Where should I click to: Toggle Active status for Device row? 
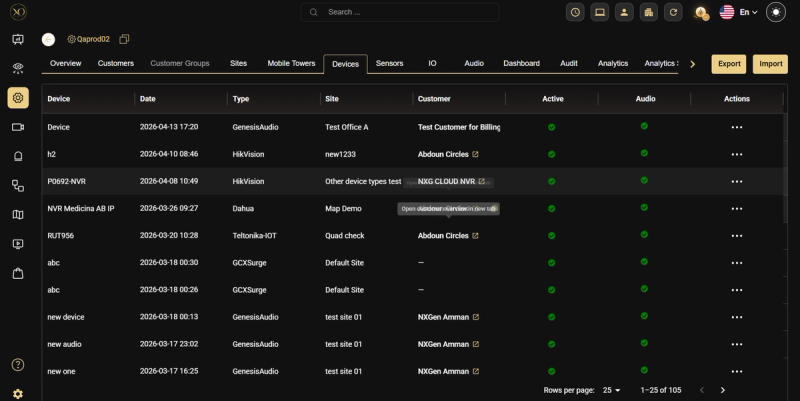[x=552, y=127]
